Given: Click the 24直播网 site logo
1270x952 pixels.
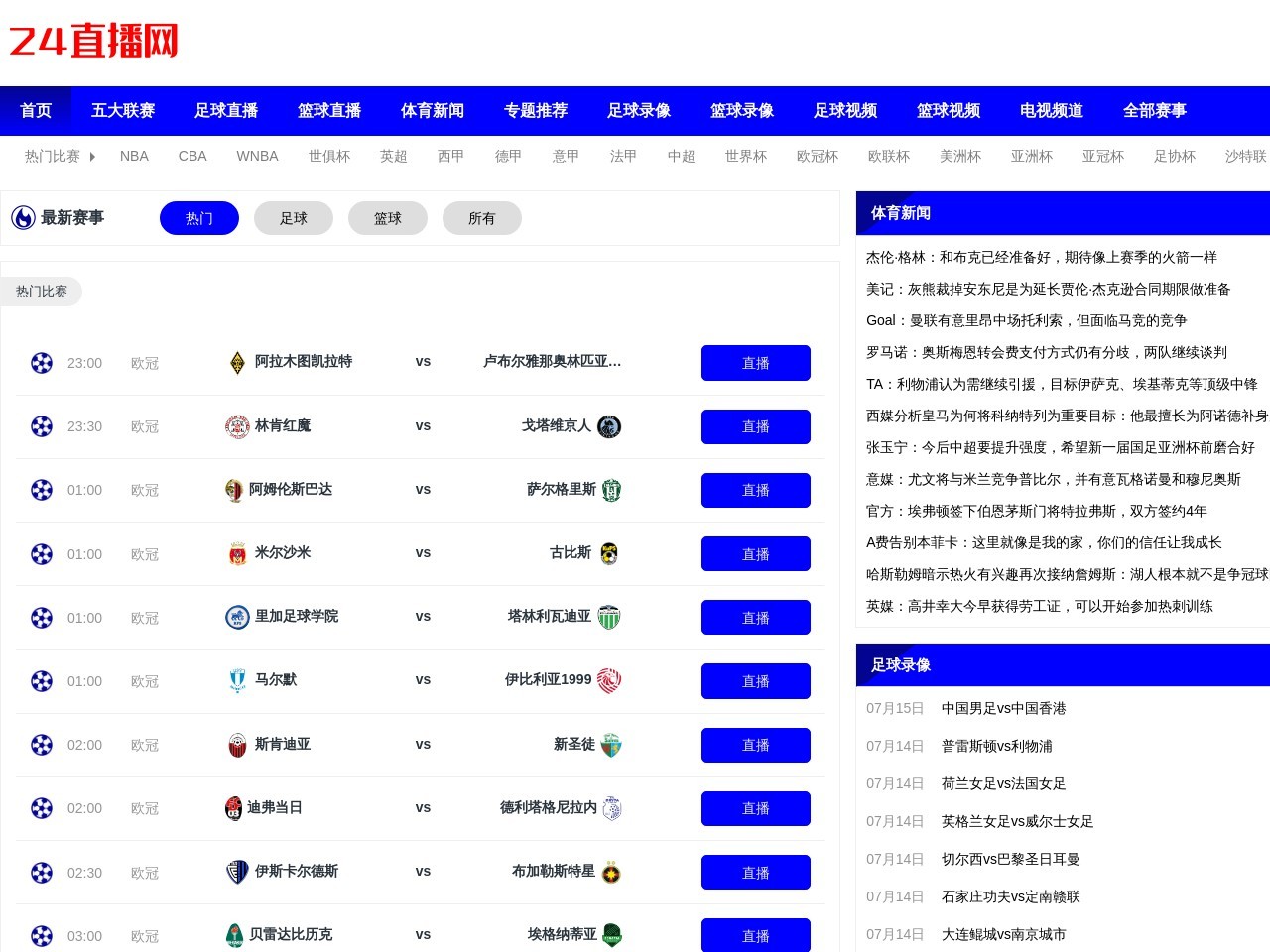Looking at the screenshot, I should click(92, 41).
